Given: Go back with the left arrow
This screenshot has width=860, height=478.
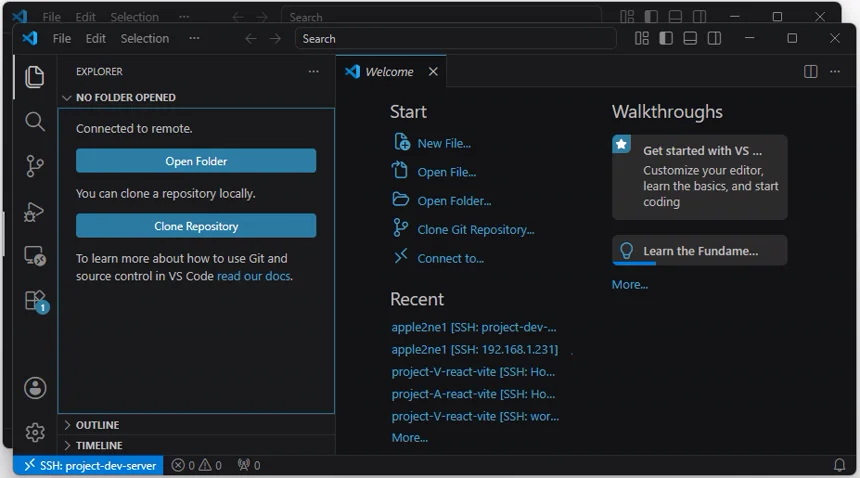Looking at the screenshot, I should (x=251, y=38).
